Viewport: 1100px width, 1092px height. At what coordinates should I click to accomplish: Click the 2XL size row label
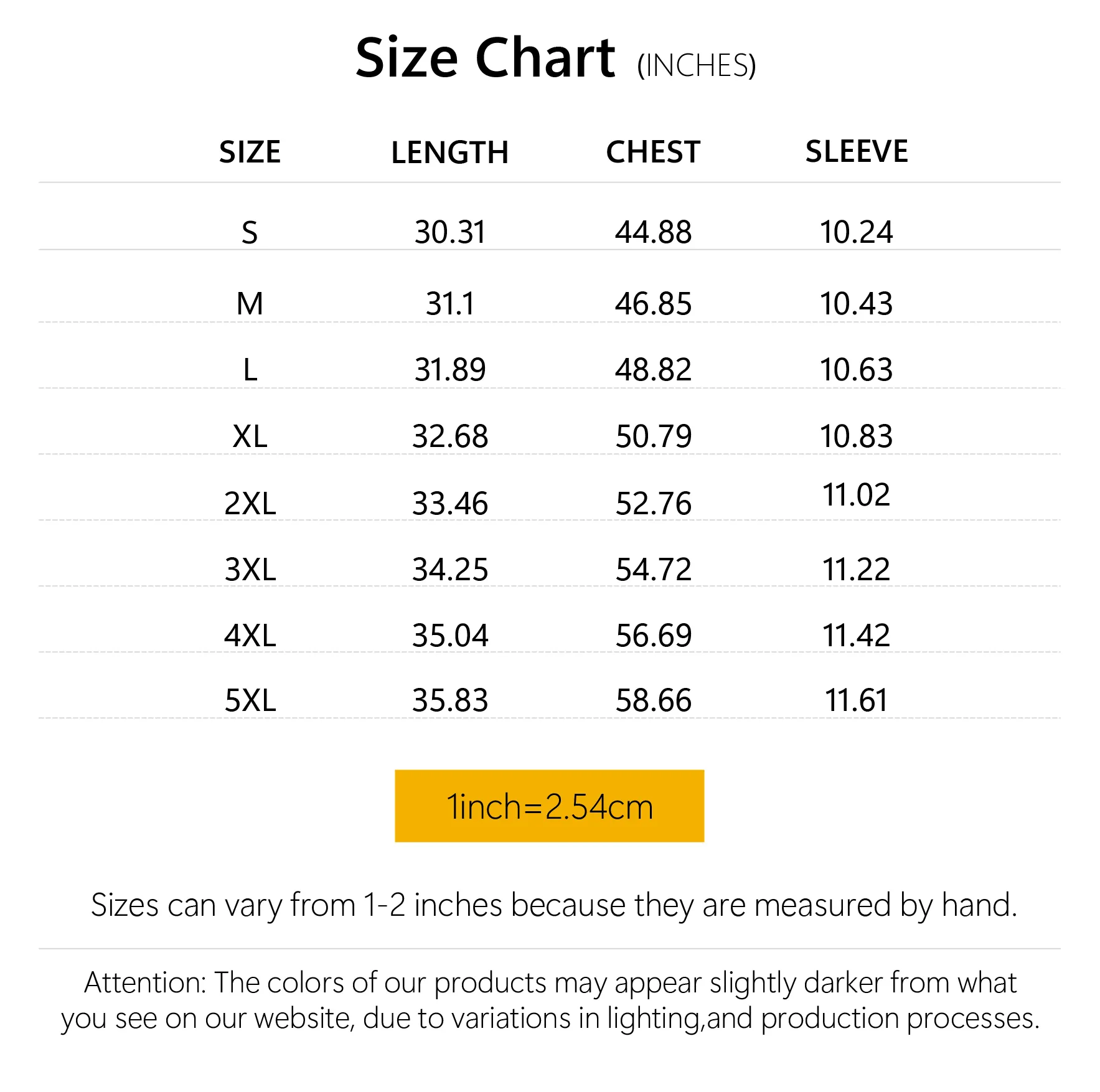pos(250,503)
